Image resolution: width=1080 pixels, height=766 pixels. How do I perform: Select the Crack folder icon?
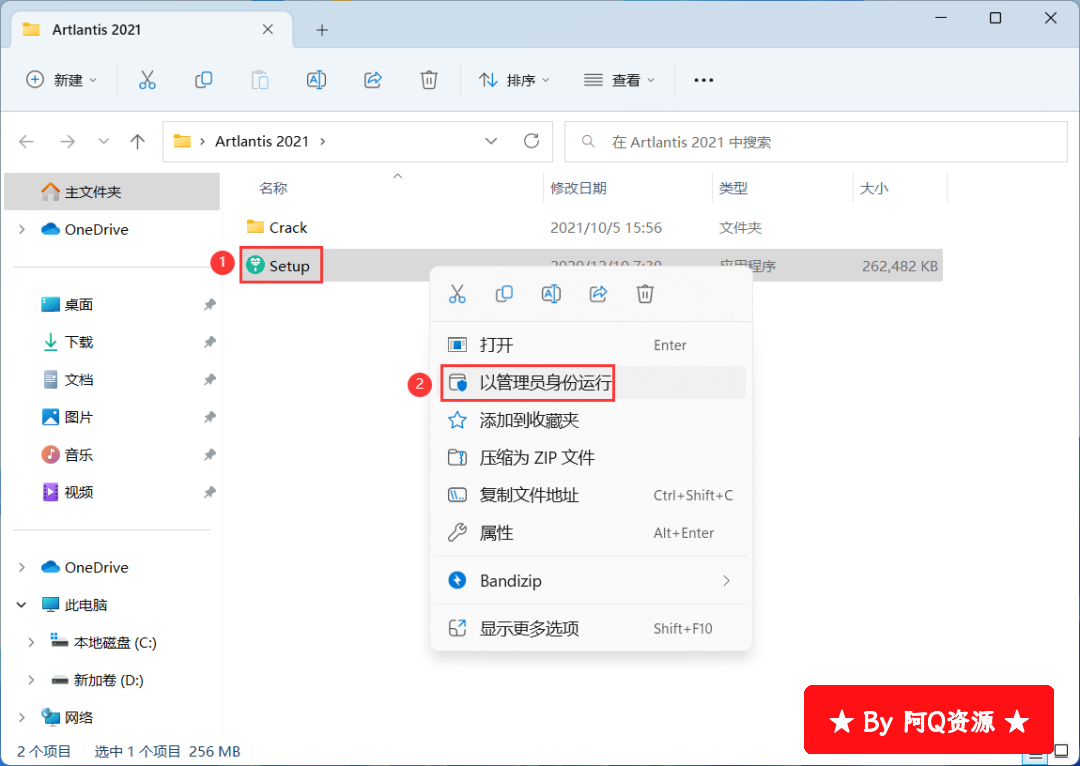(x=256, y=227)
